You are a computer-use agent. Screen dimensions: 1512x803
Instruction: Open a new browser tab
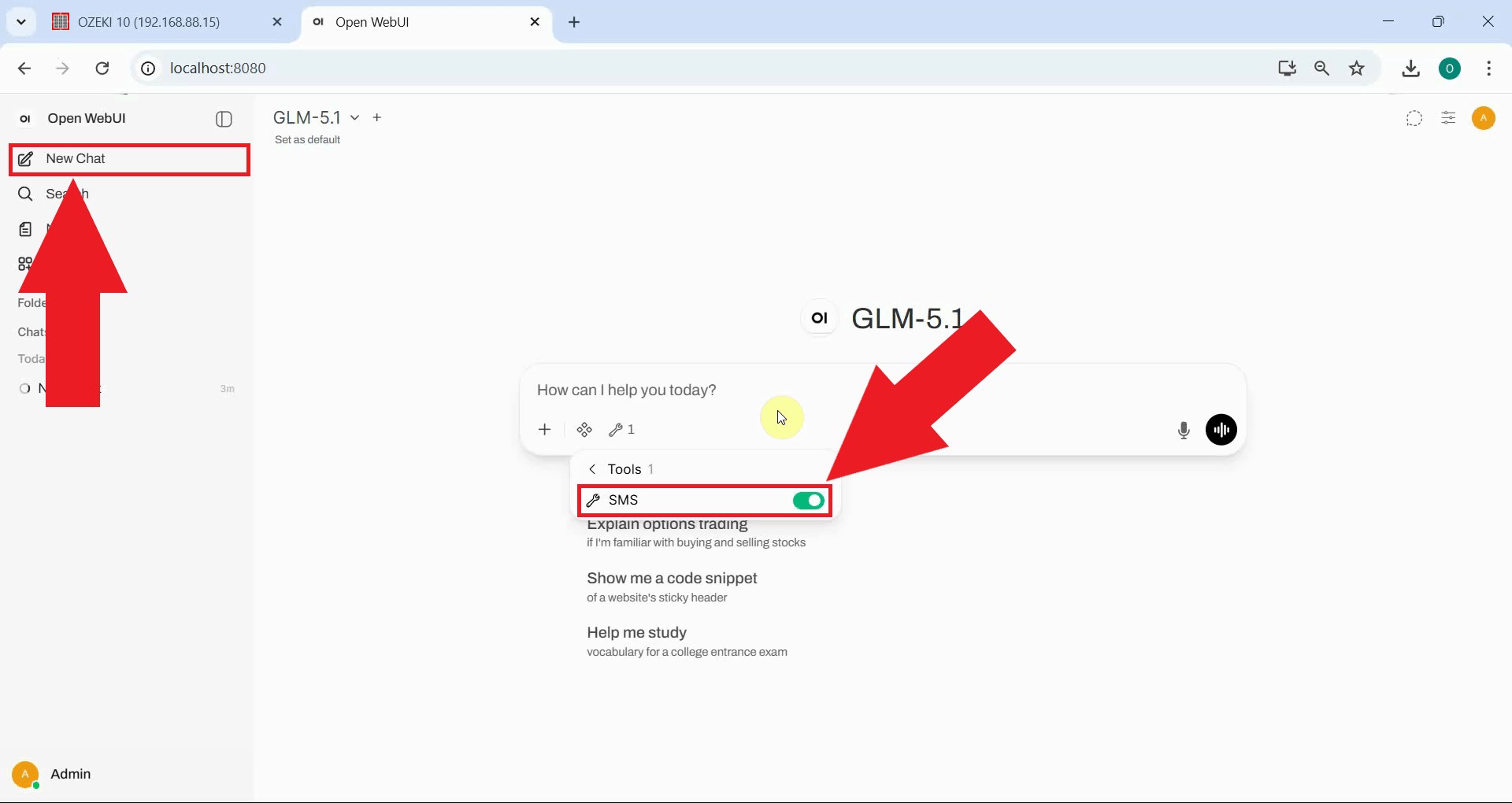point(574,22)
